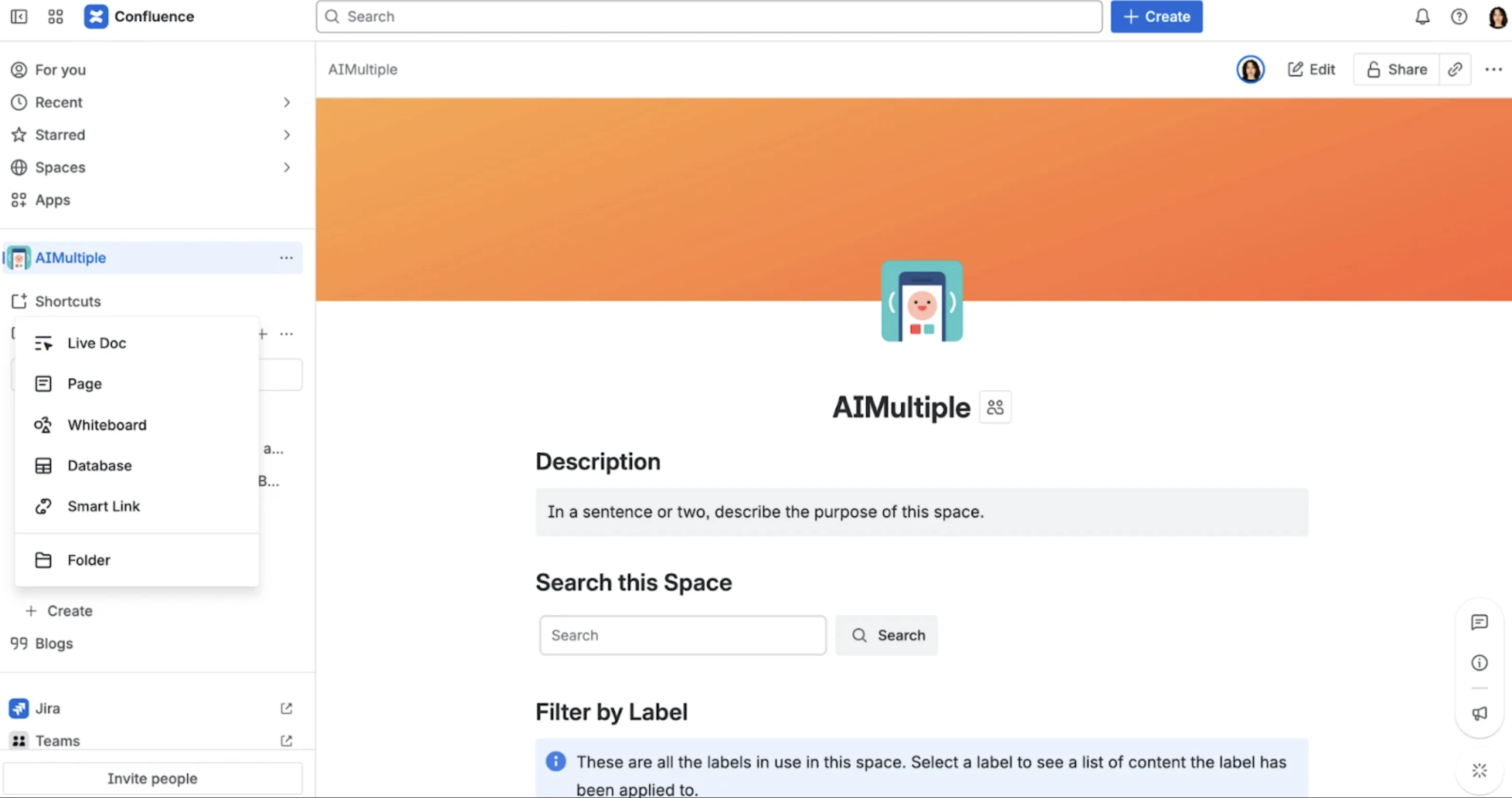Screen dimensions: 1512x798
Task: Open Apps in the sidebar
Action: click(153, 200)
